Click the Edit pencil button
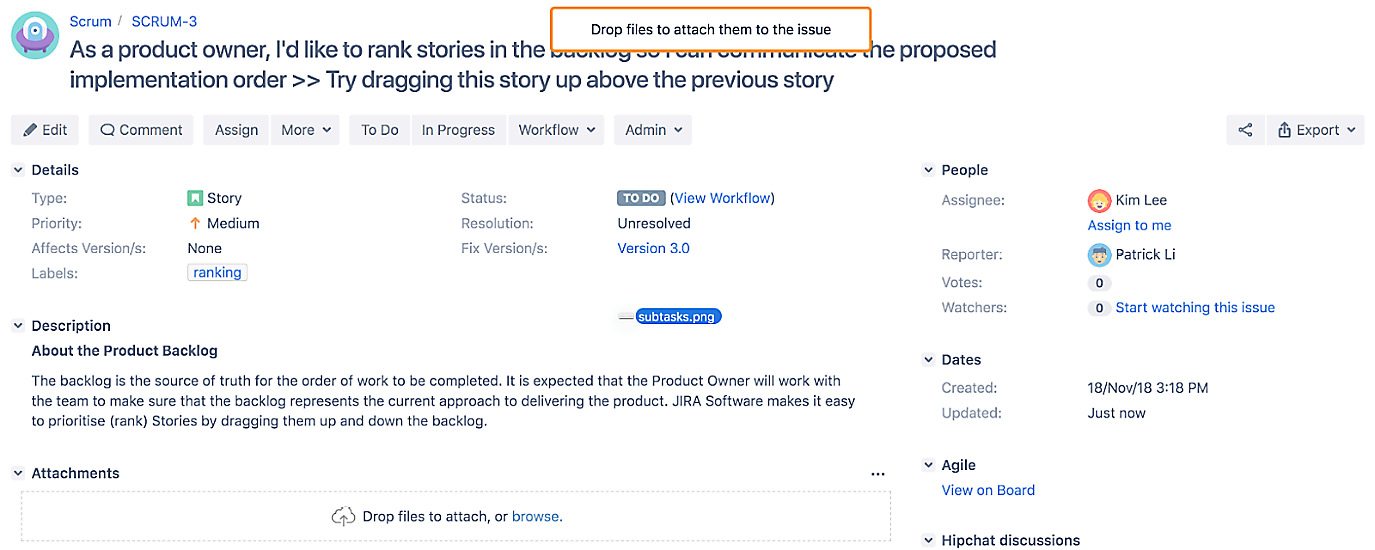This screenshot has width=1375, height=550. (x=45, y=130)
